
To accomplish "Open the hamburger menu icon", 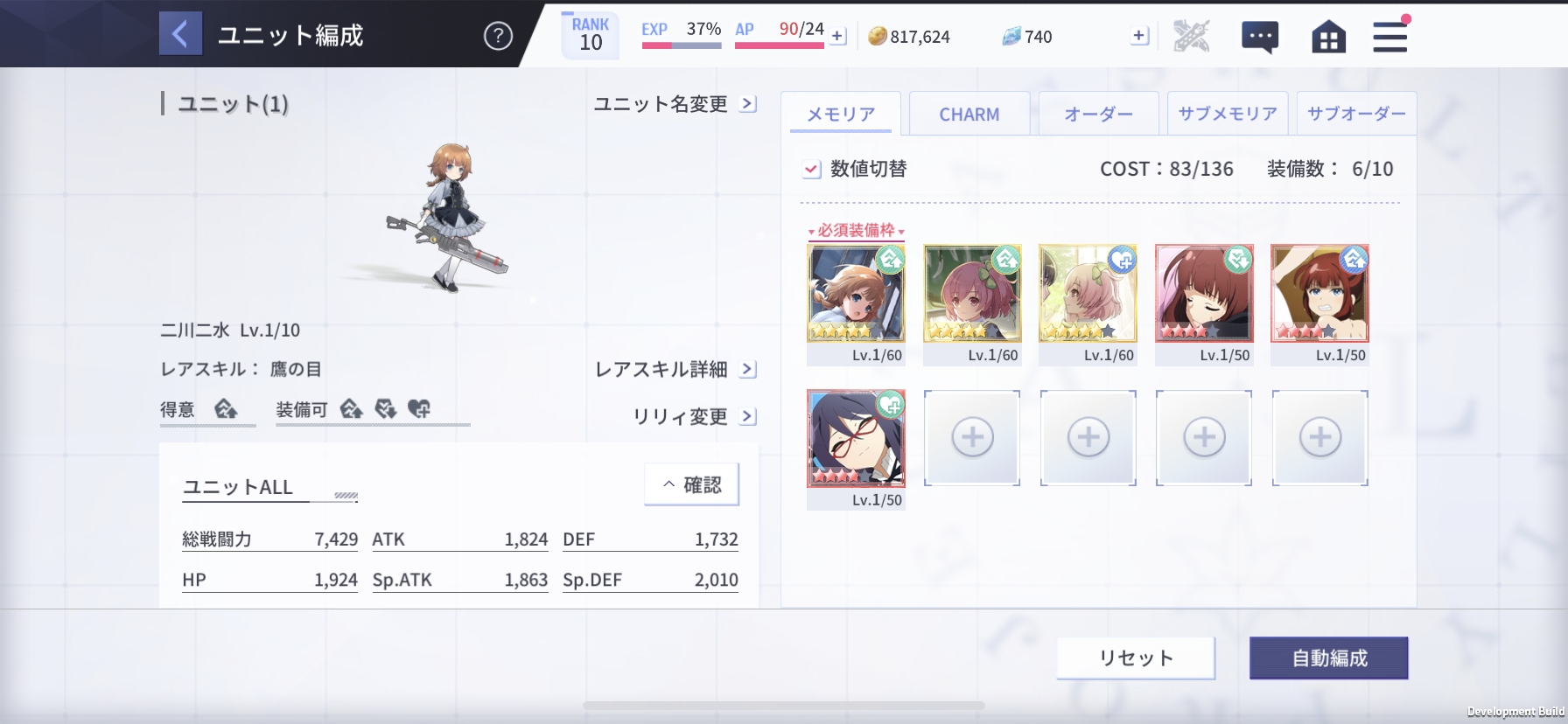I will click(1389, 36).
